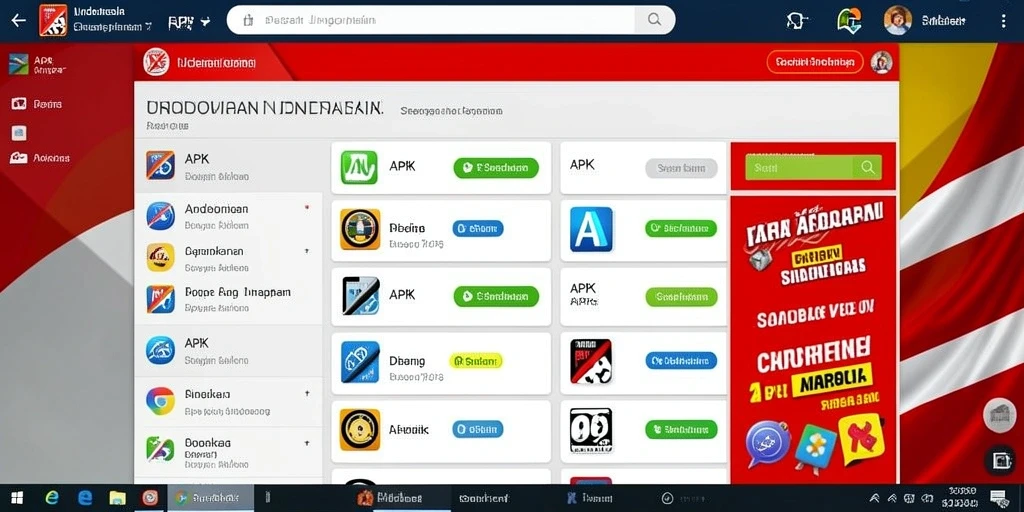Screen dimensions: 1024x512
Task: Click blue button beside red-black app icon
Action: (681, 360)
